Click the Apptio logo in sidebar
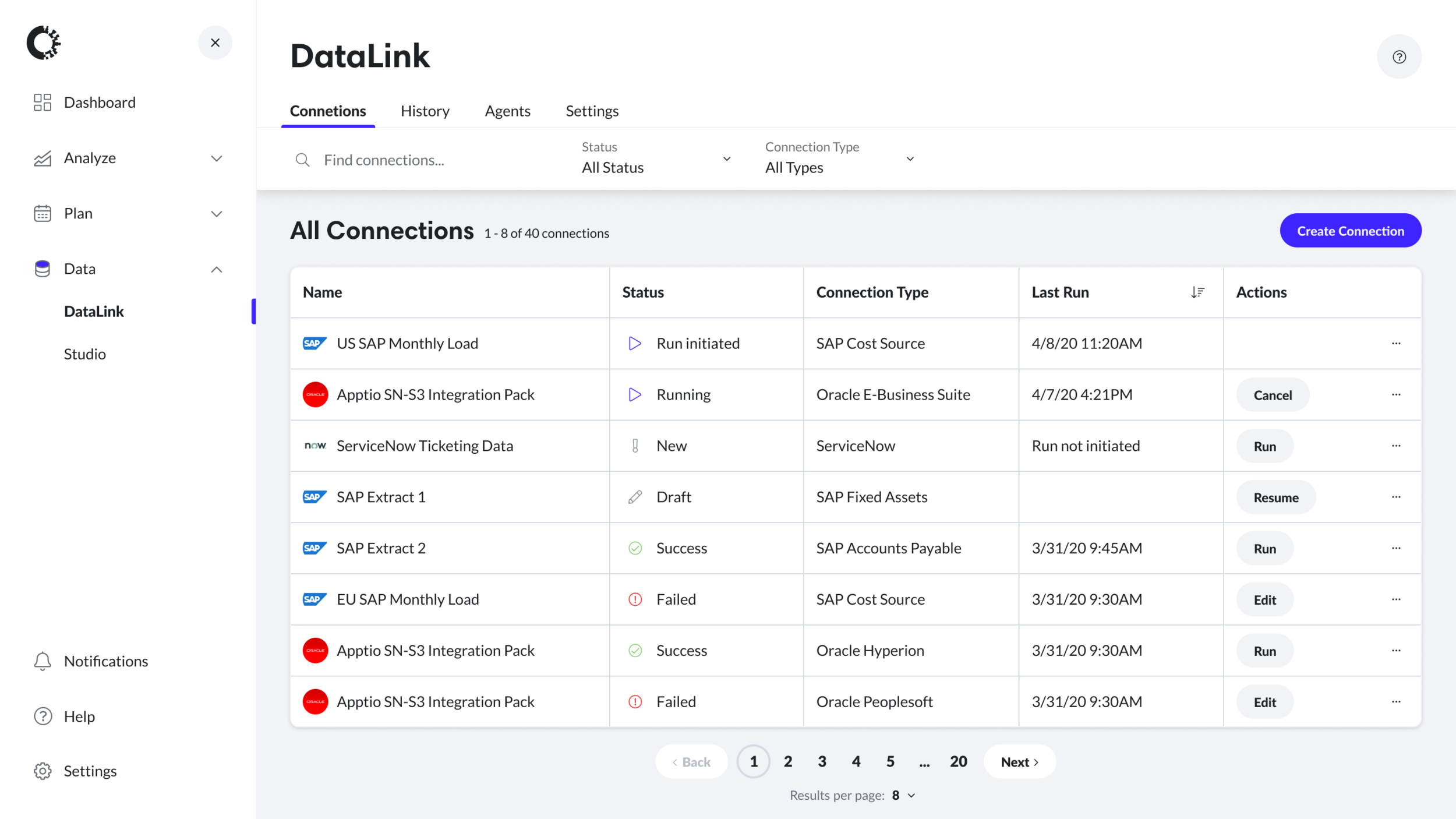The image size is (1456, 819). [x=44, y=43]
